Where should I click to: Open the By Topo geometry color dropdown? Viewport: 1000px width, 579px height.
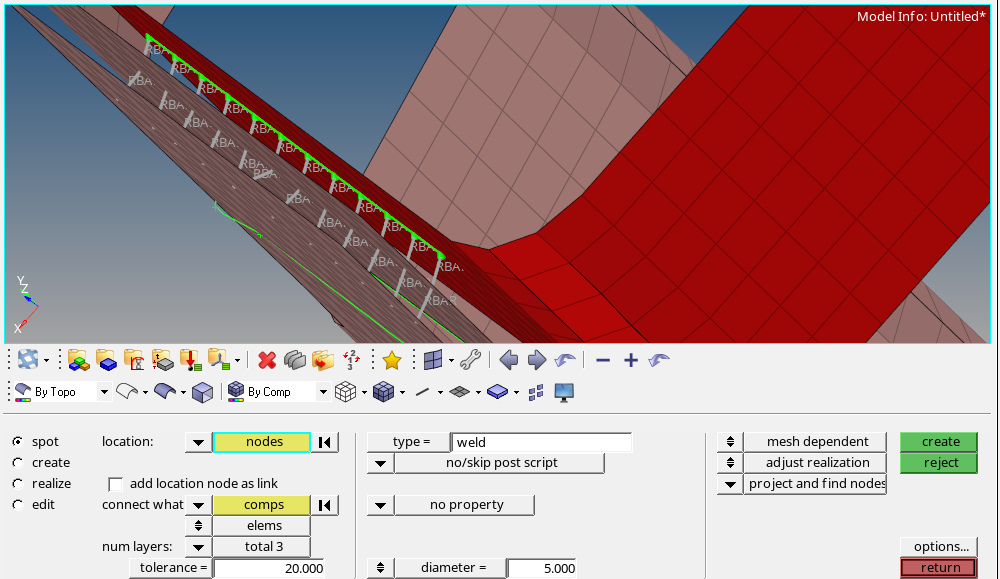(104, 391)
